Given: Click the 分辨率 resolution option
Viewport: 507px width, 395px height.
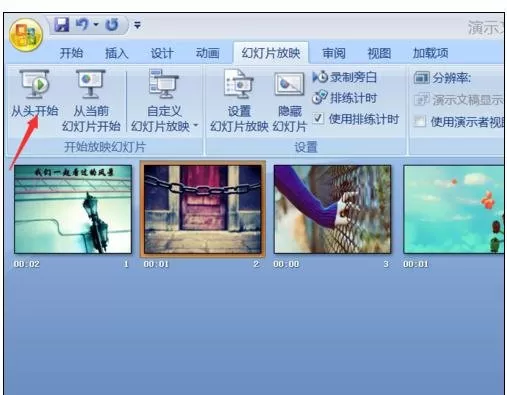Looking at the screenshot, I should click(x=442, y=78).
